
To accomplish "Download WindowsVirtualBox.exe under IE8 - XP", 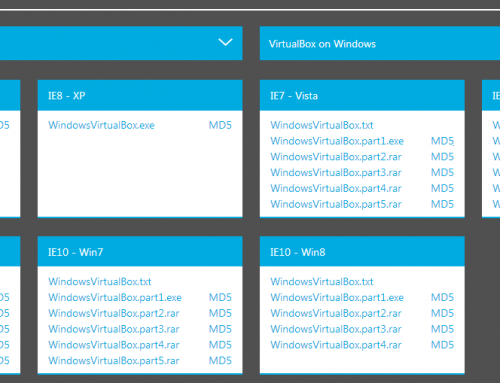I will pyautogui.click(x=101, y=125).
